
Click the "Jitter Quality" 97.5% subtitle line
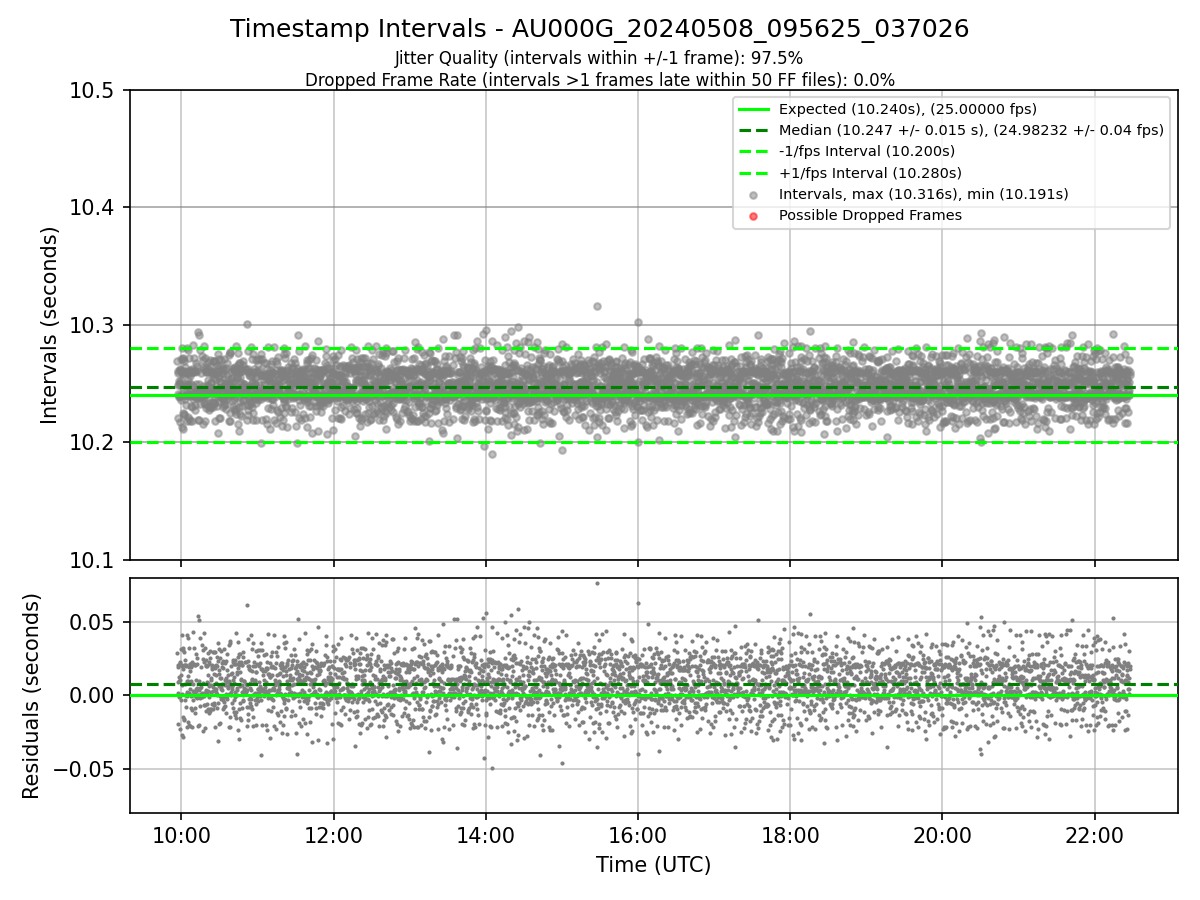[x=599, y=59]
